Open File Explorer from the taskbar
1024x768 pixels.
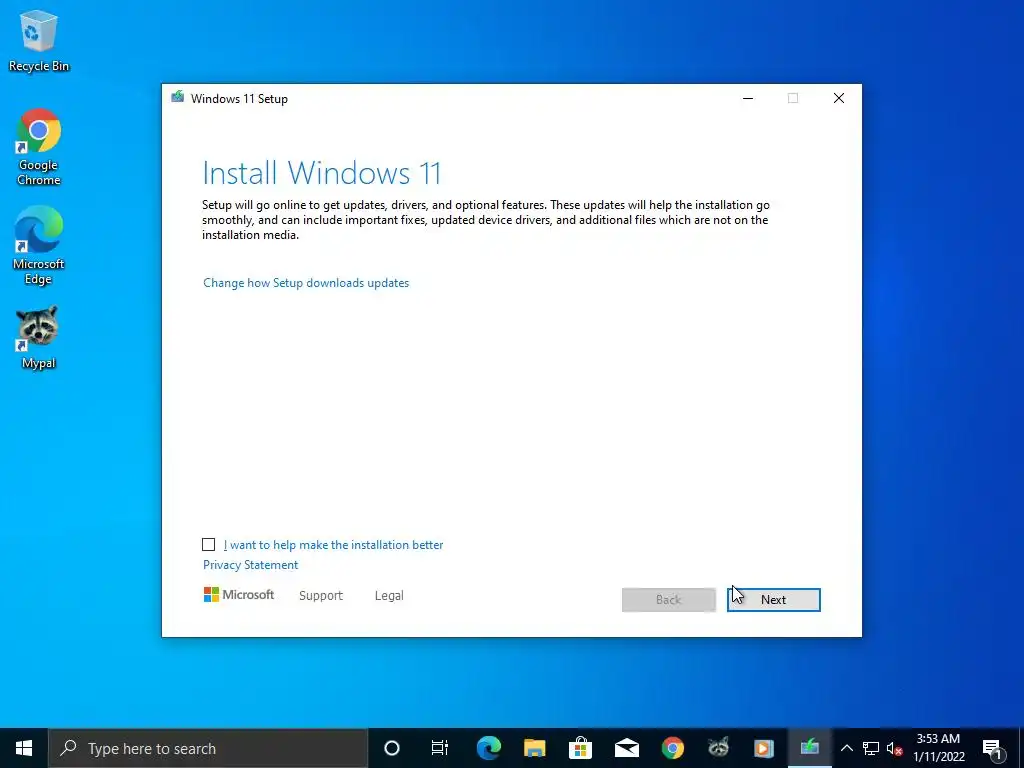534,748
